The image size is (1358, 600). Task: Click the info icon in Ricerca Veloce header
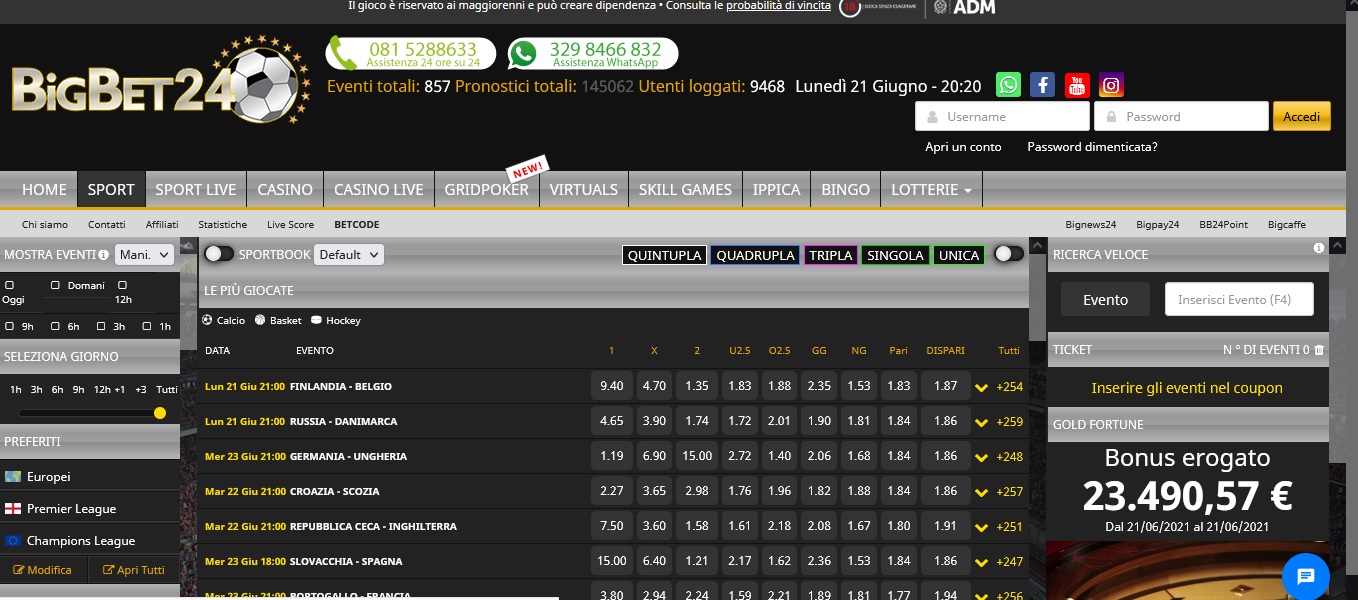tap(1319, 248)
